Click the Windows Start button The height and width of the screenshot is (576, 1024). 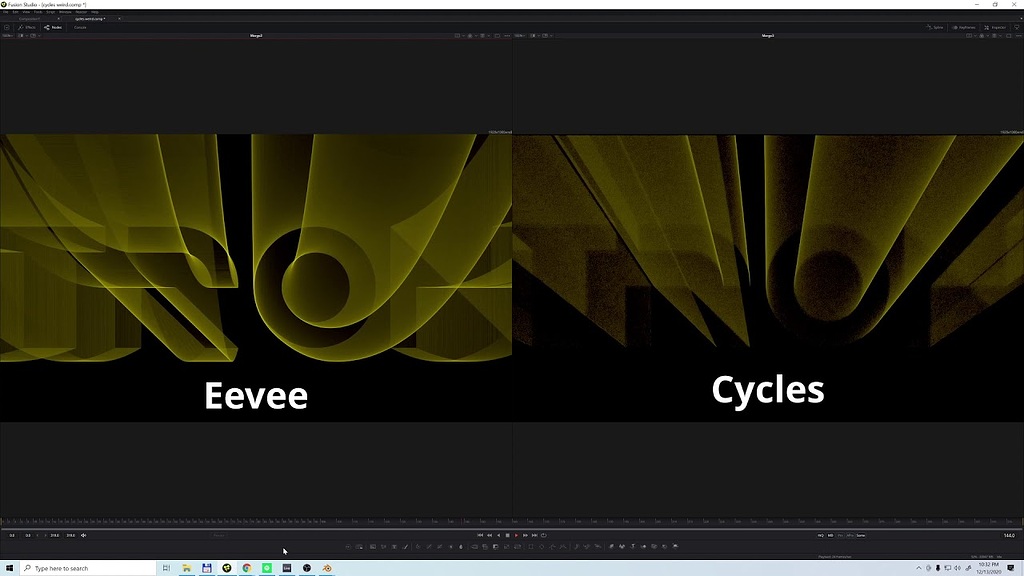point(9,568)
